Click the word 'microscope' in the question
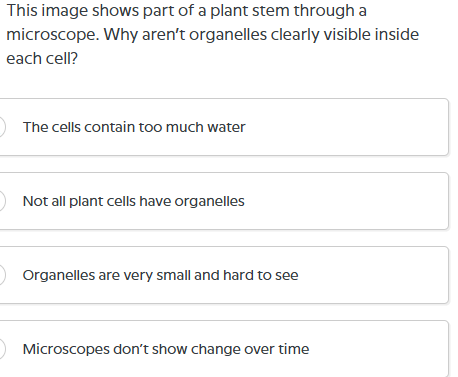This screenshot has width=458, height=377. (x=52, y=35)
